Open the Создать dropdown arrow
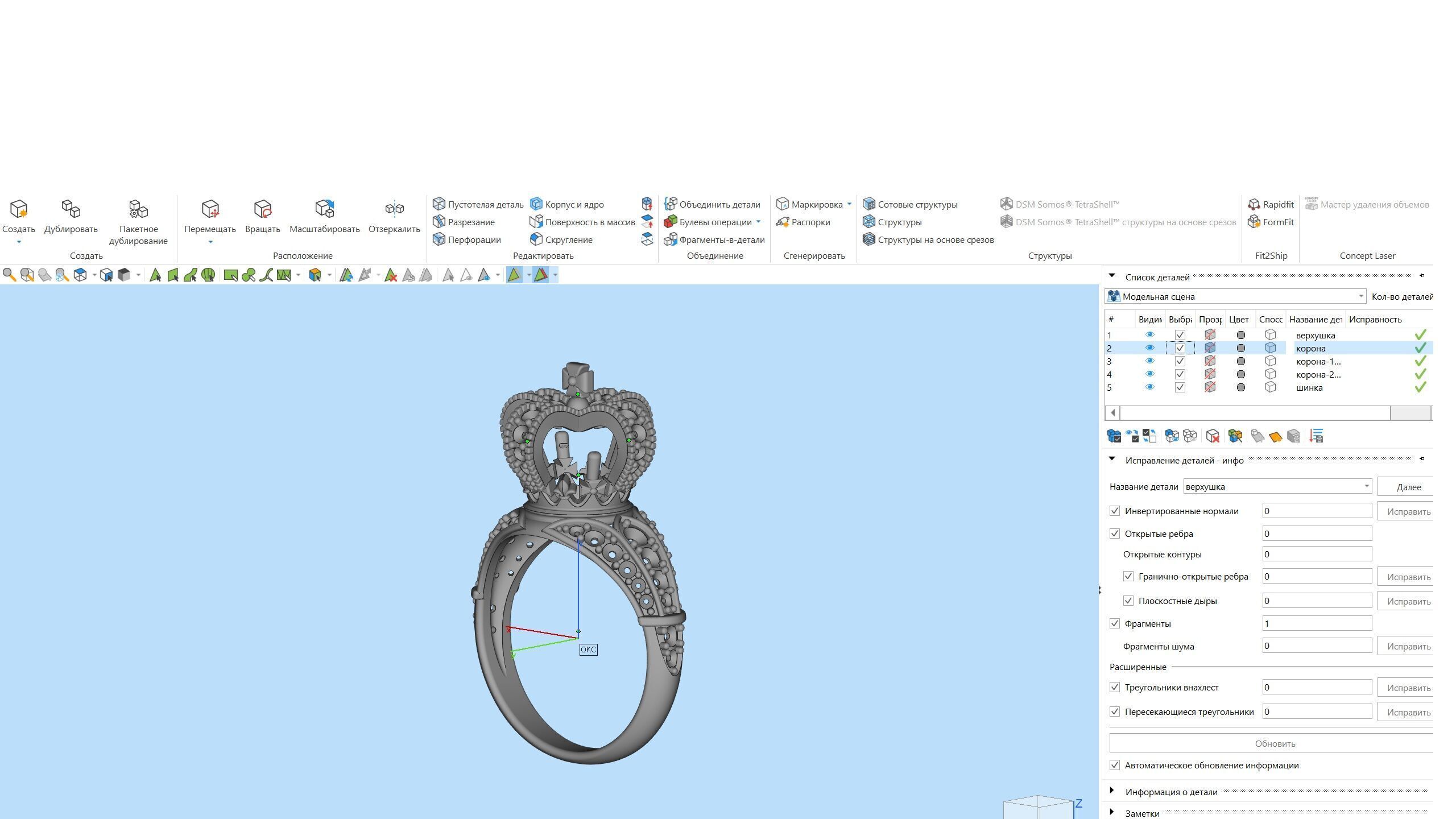The image size is (1456, 819). pos(19,242)
